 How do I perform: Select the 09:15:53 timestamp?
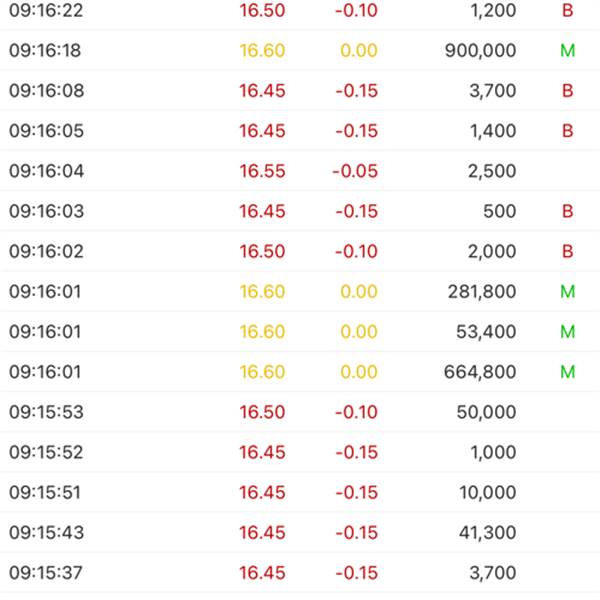46,412
